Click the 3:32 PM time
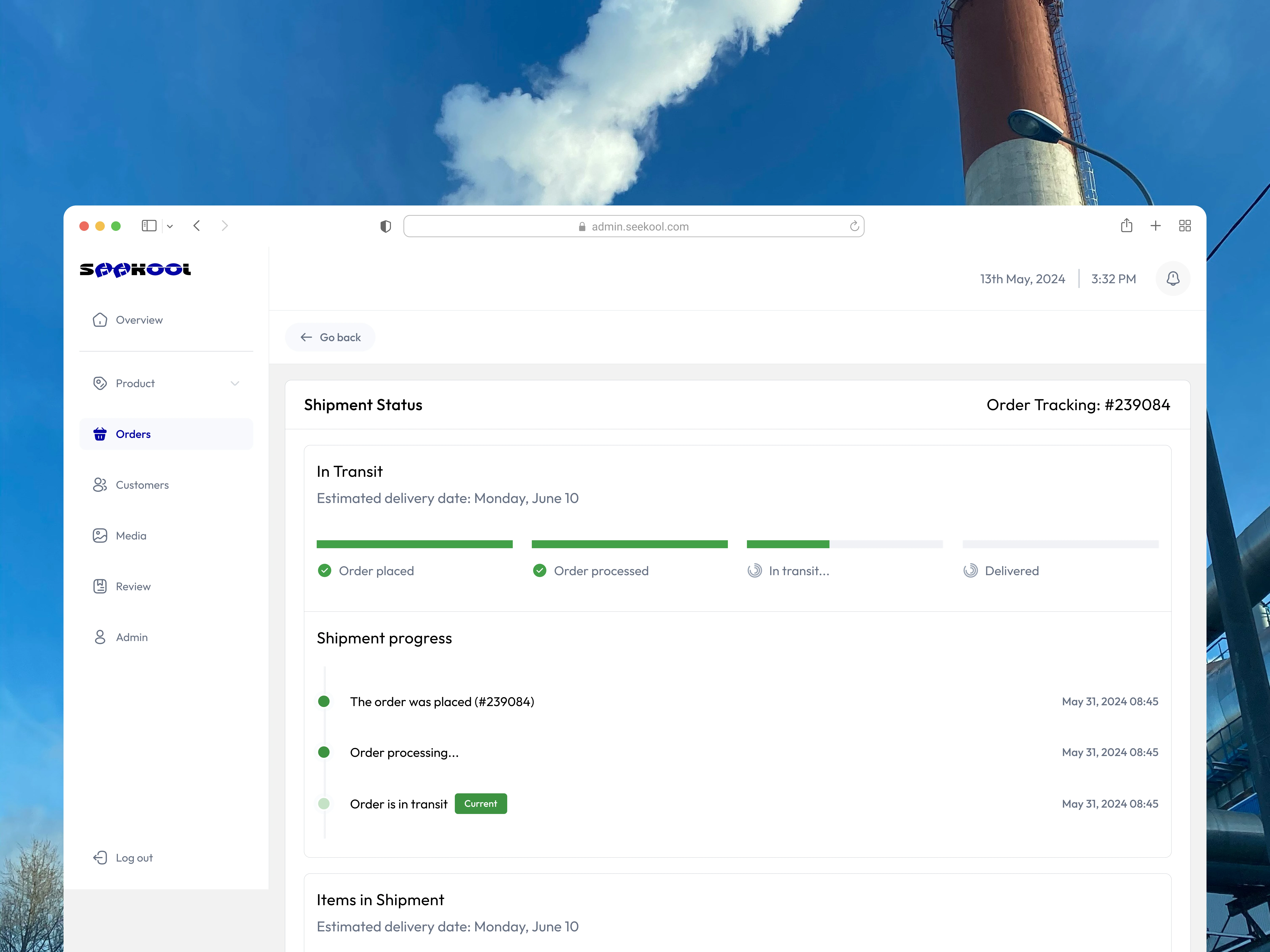Viewport: 1270px width, 952px height. pyautogui.click(x=1114, y=279)
